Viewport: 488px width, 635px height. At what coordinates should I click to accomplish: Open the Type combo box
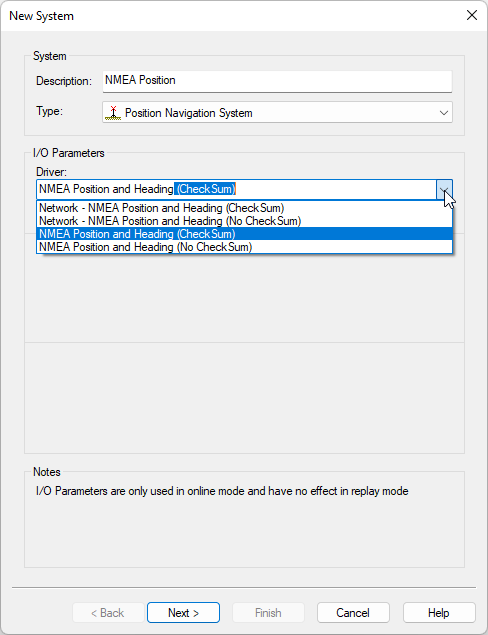click(277, 113)
